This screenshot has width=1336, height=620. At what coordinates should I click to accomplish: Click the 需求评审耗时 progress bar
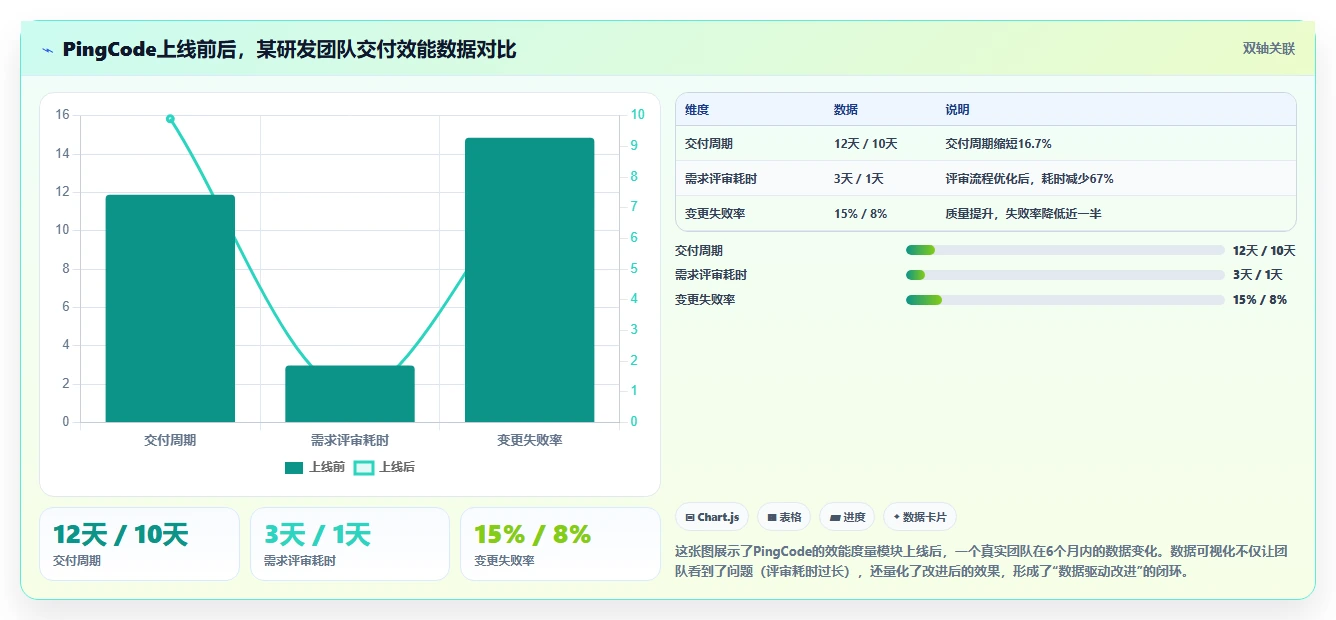tap(1065, 275)
